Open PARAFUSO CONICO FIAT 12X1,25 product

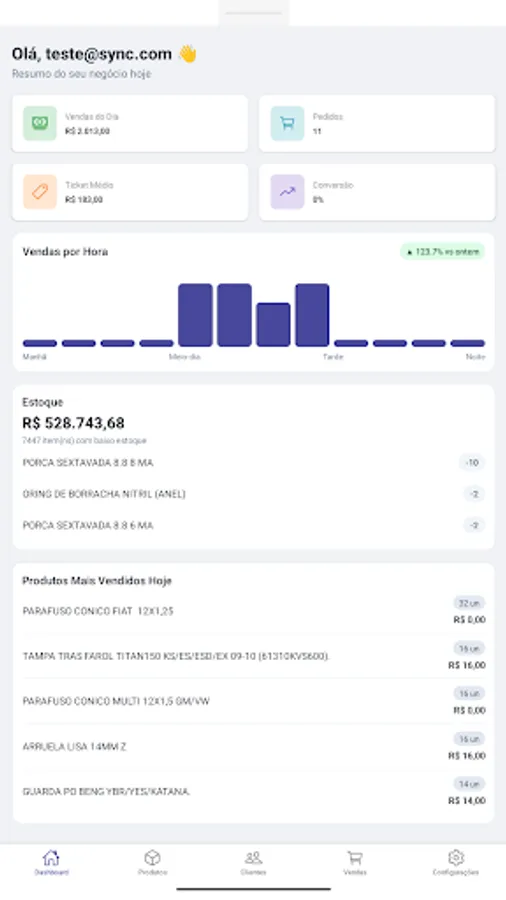pos(253,611)
